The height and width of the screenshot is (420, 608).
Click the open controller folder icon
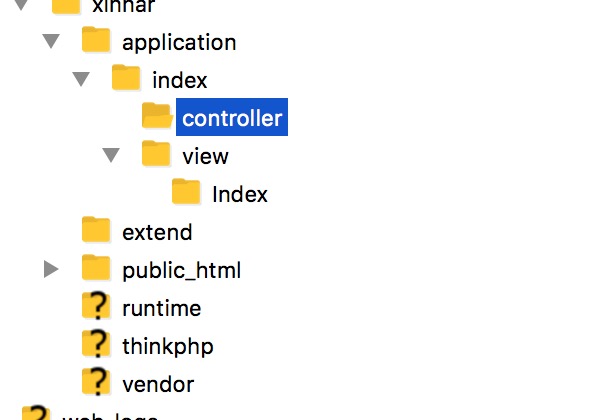157,115
